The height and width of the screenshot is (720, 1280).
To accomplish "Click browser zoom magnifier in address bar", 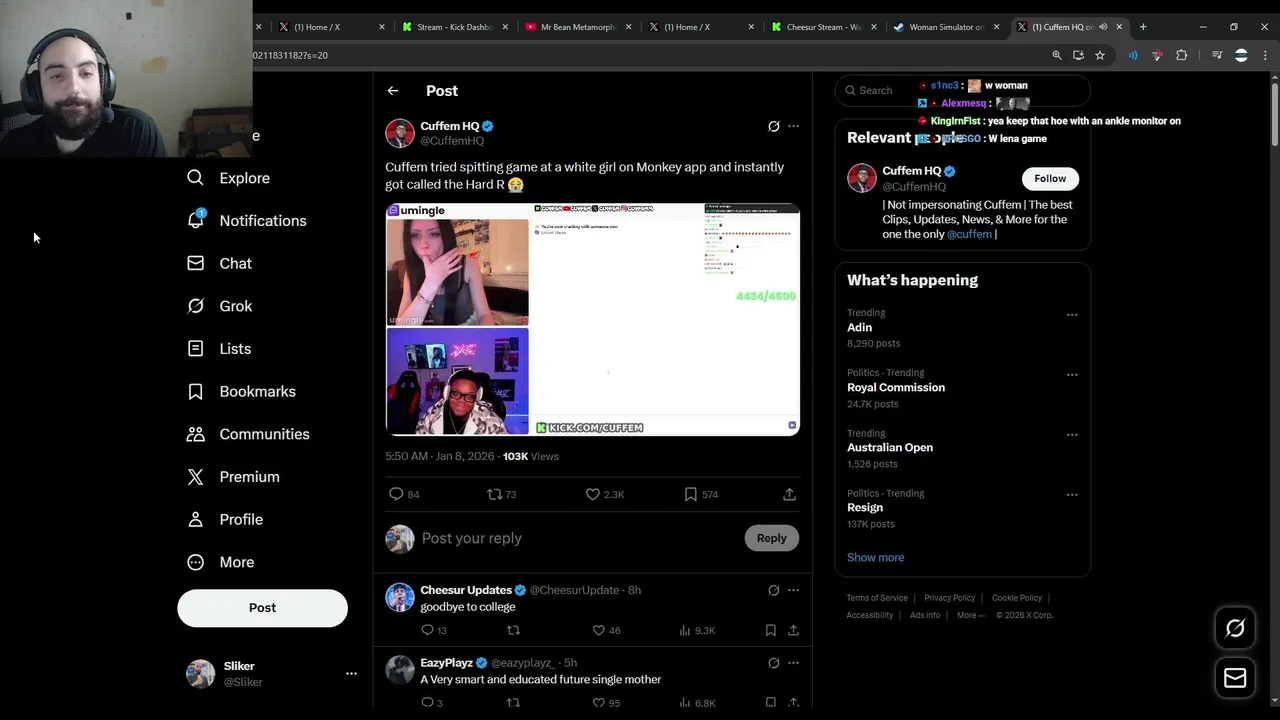I will point(1057,55).
